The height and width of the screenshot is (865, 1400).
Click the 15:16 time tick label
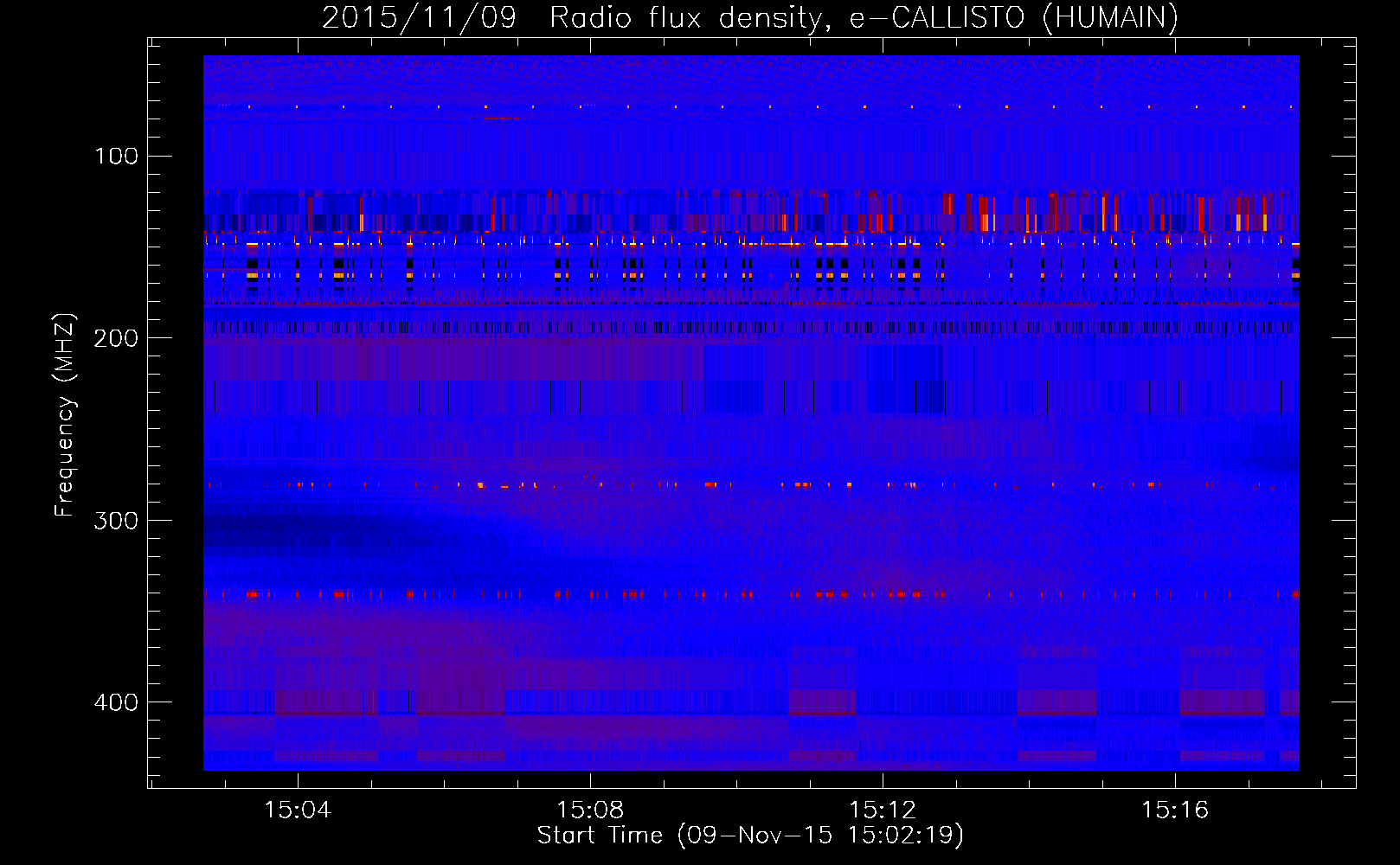[x=1175, y=811]
